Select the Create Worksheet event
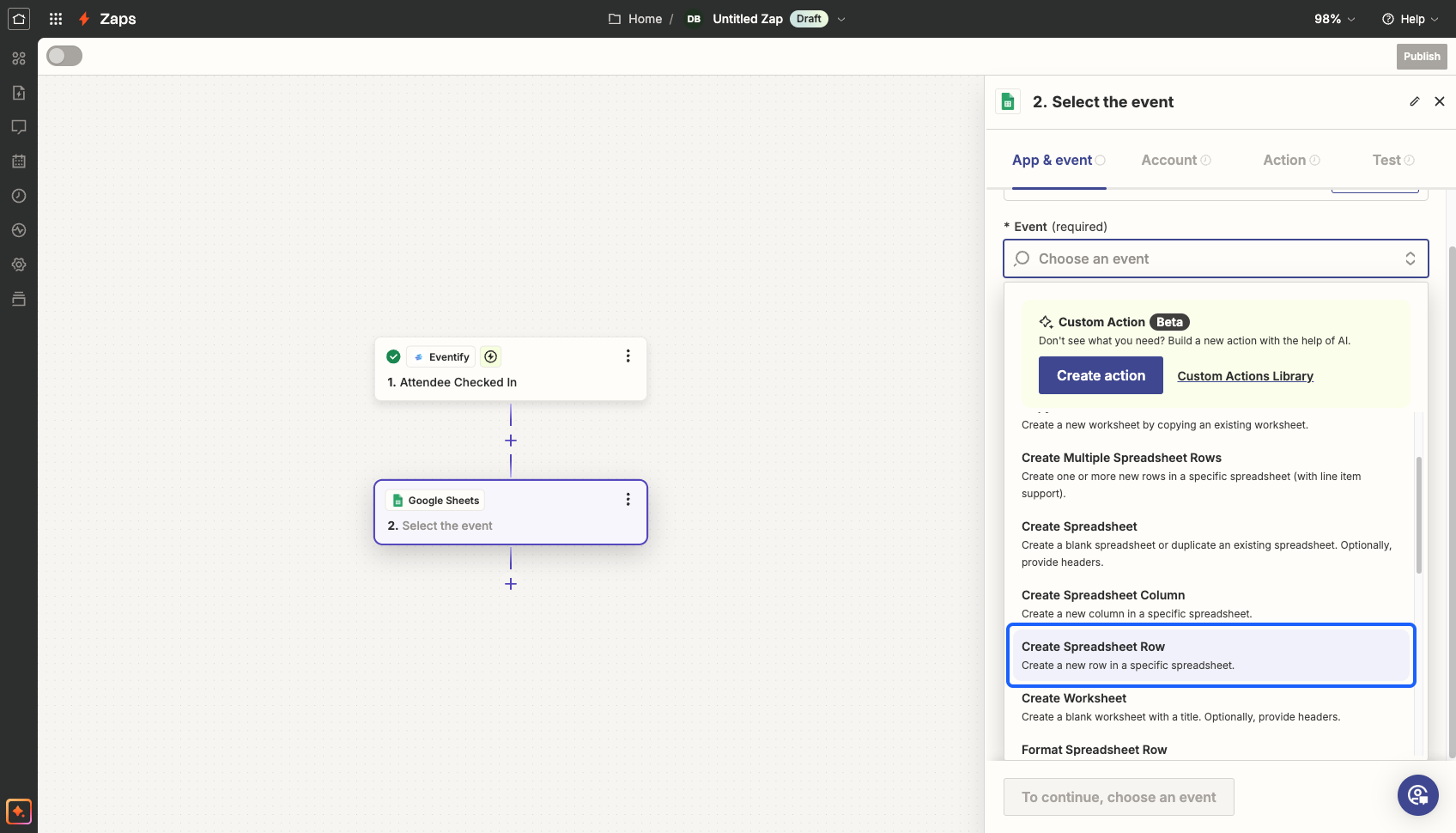1456x833 pixels. click(x=1210, y=707)
